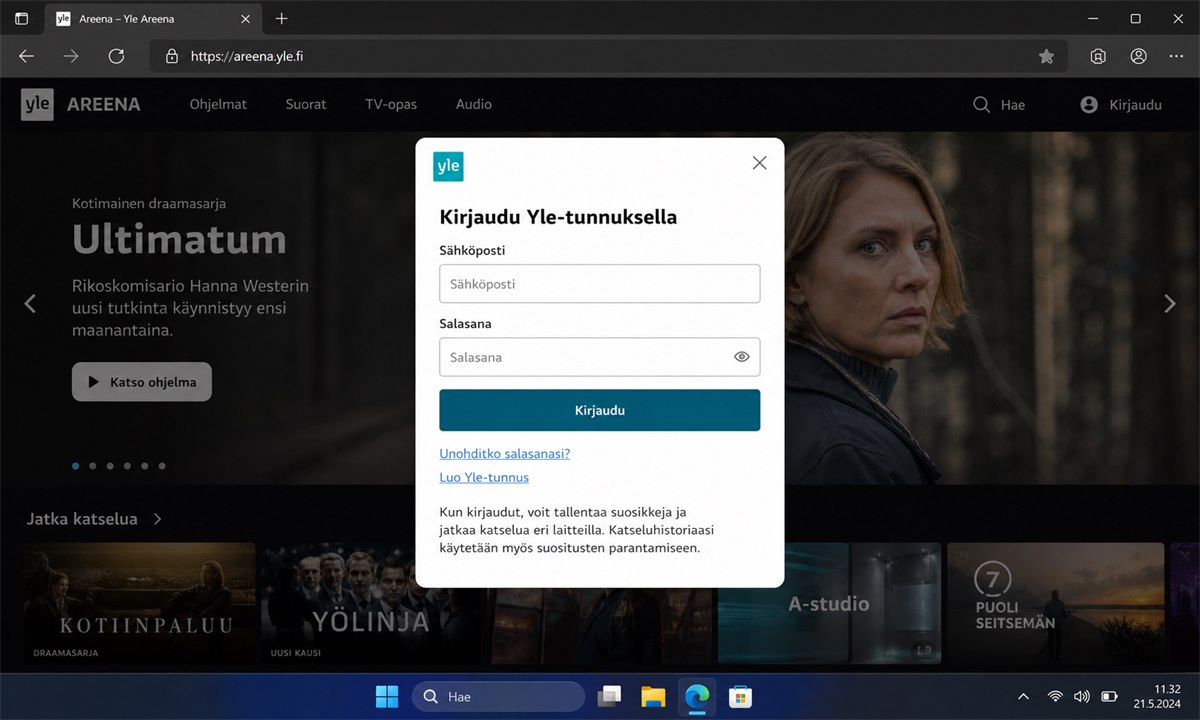This screenshot has width=1200, height=720.
Task: Click Wi-Fi network tray icon
Action: point(1054,696)
